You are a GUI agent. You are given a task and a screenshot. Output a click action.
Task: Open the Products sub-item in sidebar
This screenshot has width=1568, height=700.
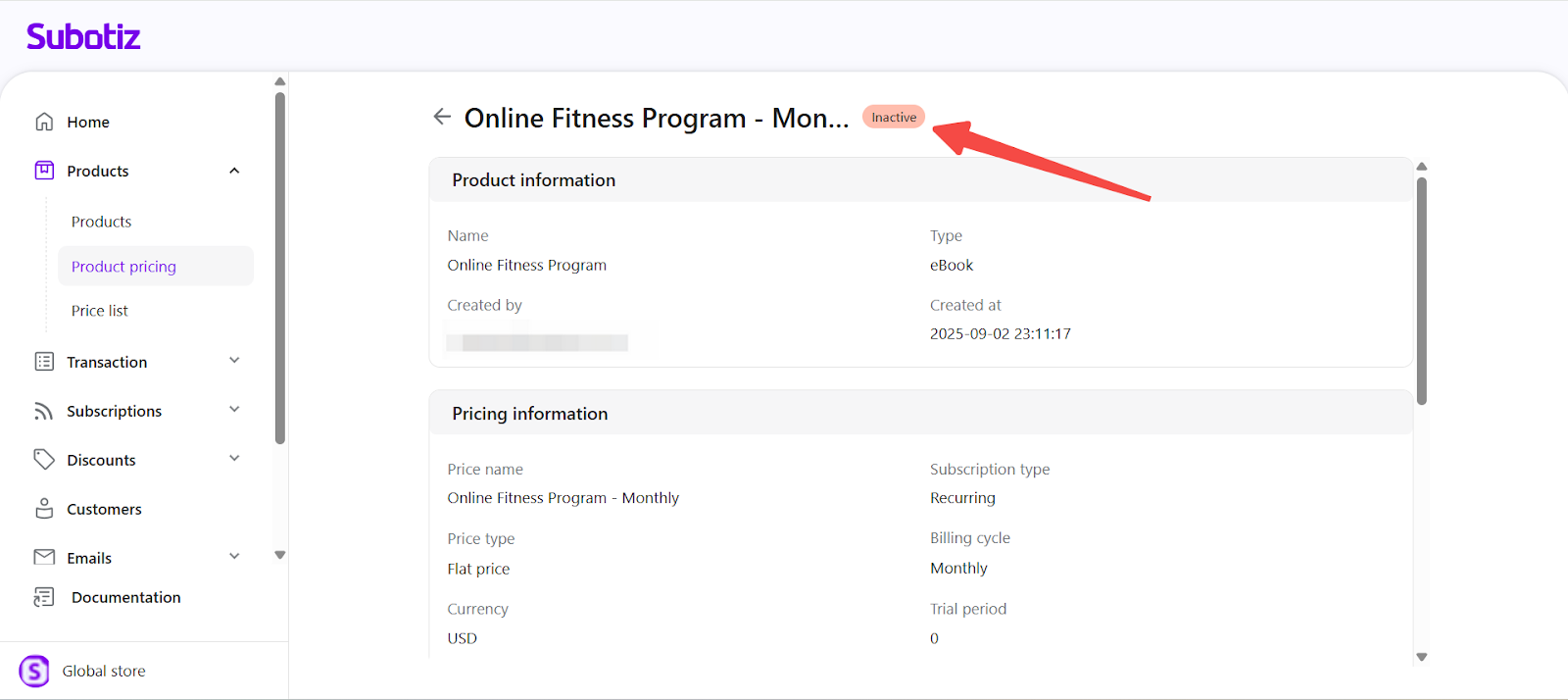101,222
